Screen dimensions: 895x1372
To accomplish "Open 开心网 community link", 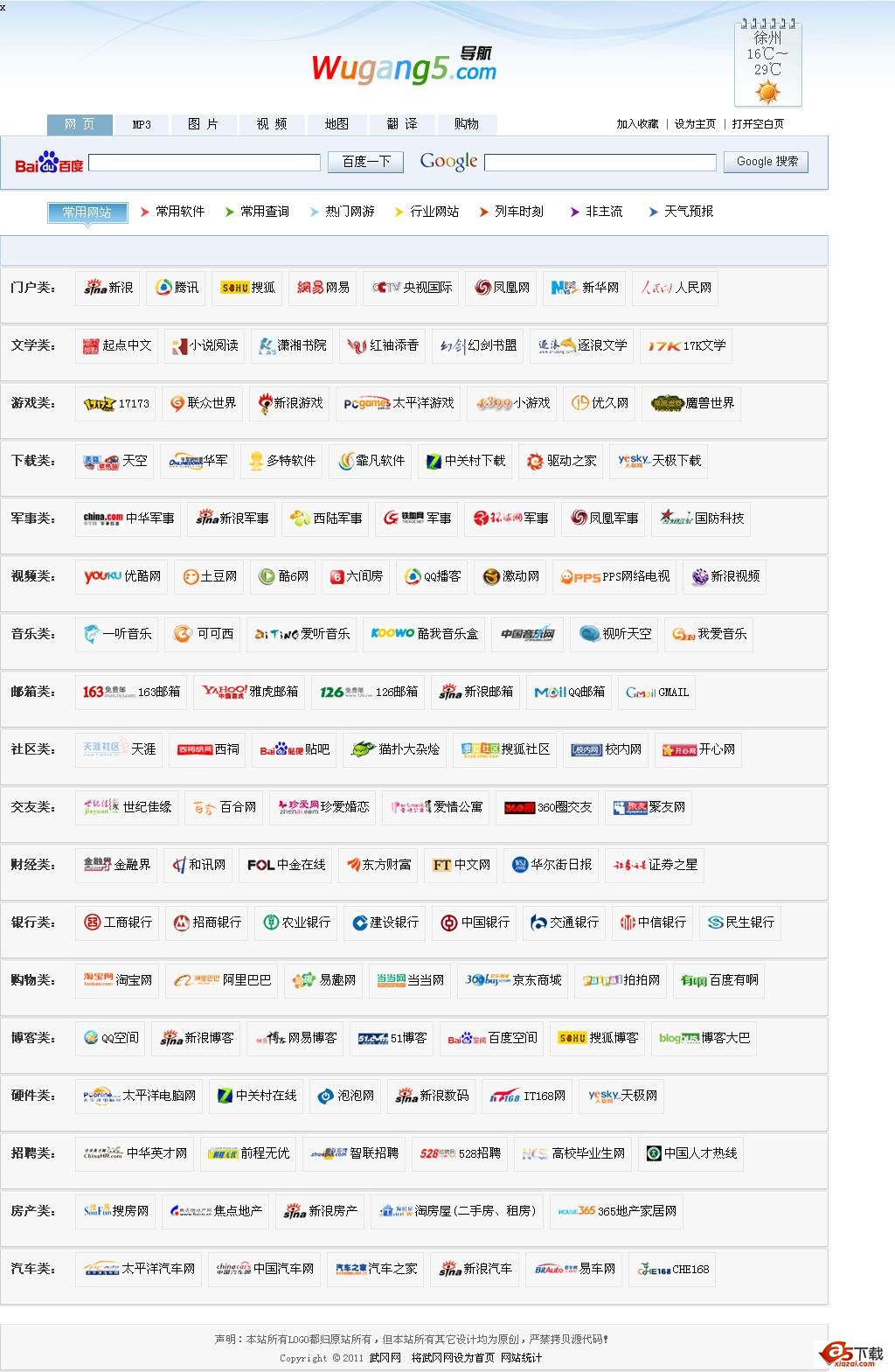I will pyautogui.click(x=697, y=749).
